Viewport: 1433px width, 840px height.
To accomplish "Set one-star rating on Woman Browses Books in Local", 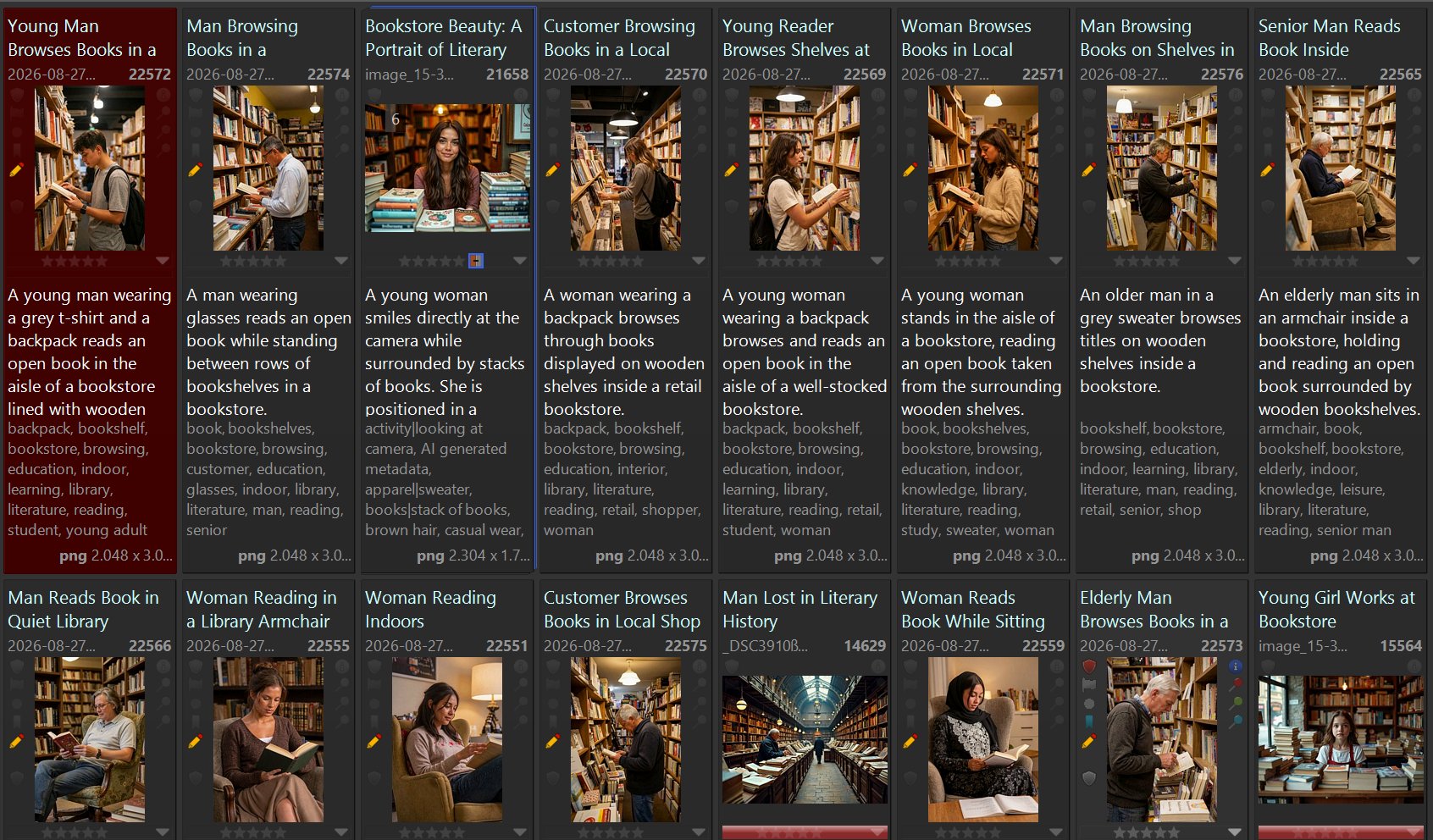I will click(942, 262).
